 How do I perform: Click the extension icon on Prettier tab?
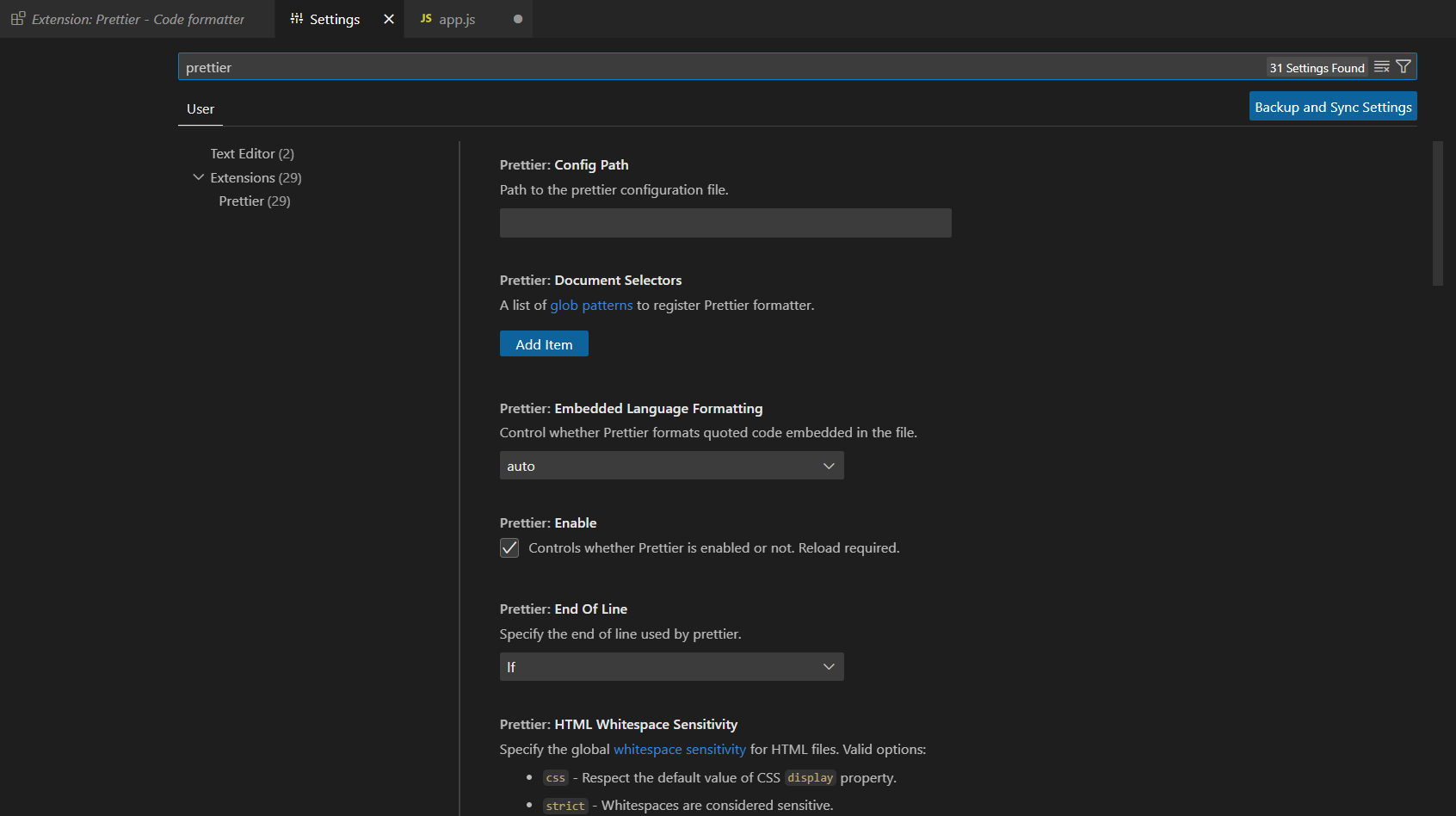(x=17, y=19)
